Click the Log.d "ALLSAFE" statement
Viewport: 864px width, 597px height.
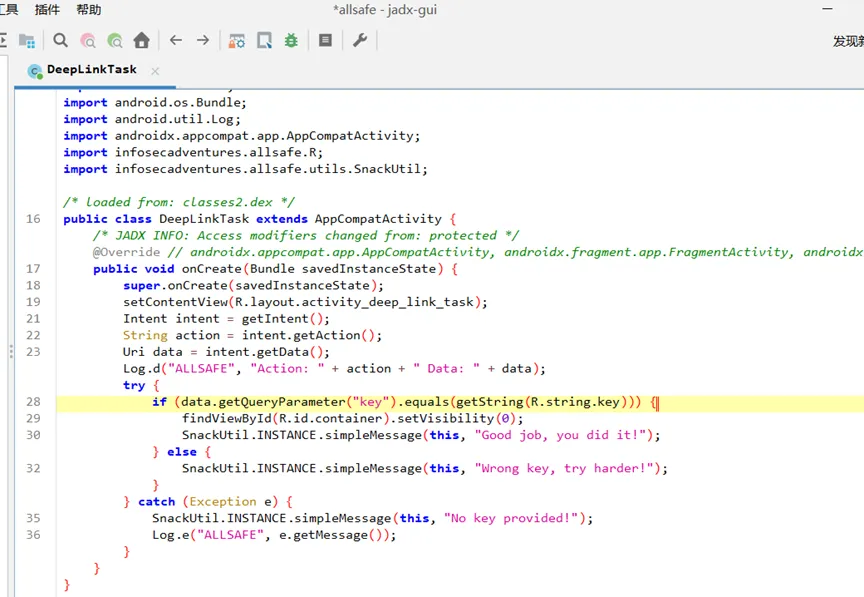coord(334,368)
